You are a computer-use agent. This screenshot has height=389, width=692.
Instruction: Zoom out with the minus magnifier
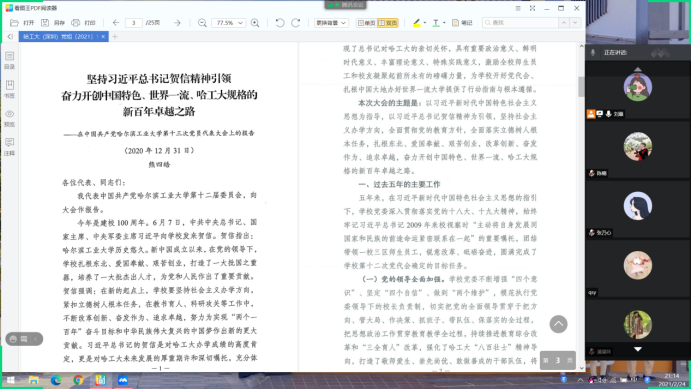[202, 23]
